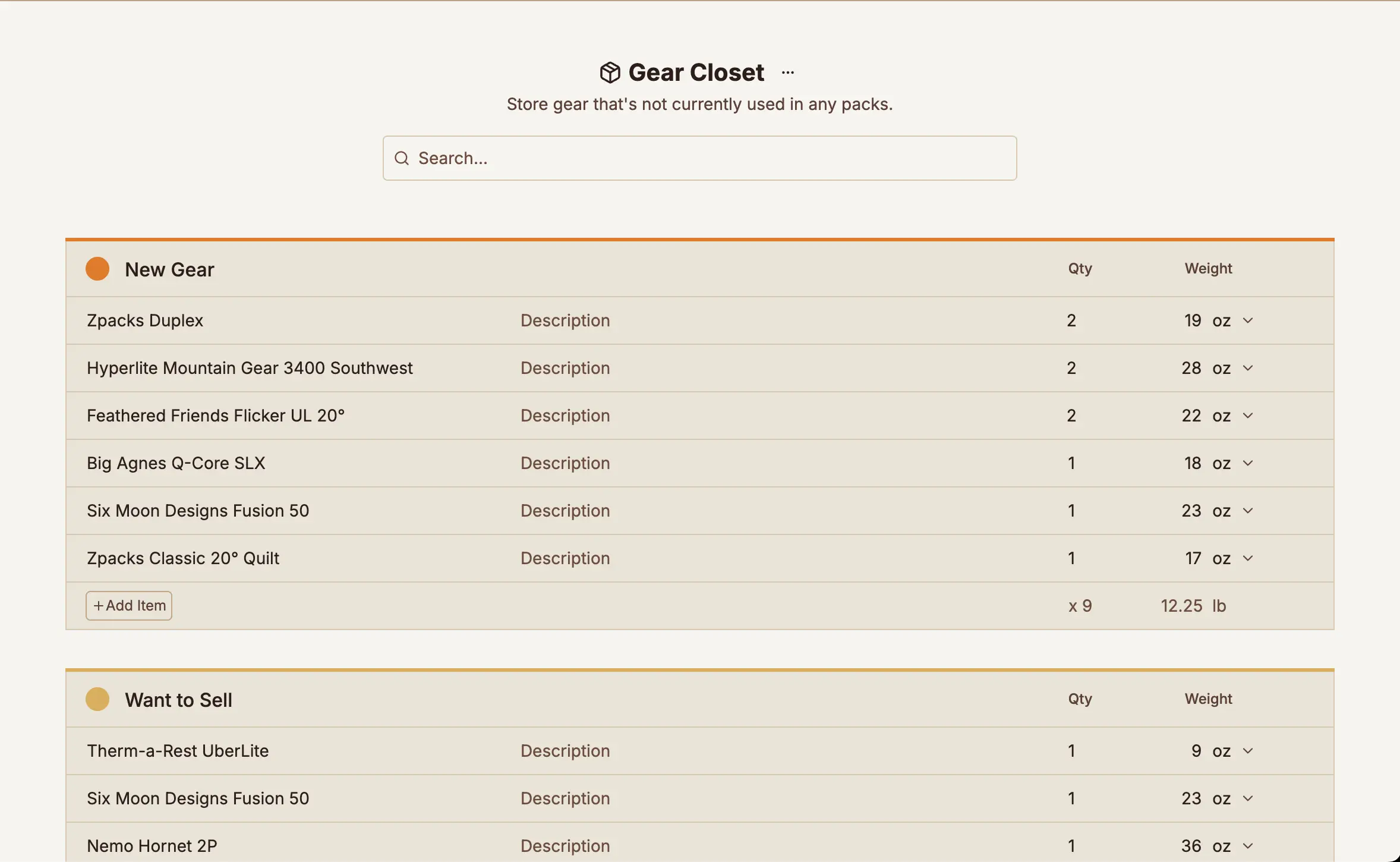
Task: Click the orange New Gear color dot
Action: tap(97, 269)
